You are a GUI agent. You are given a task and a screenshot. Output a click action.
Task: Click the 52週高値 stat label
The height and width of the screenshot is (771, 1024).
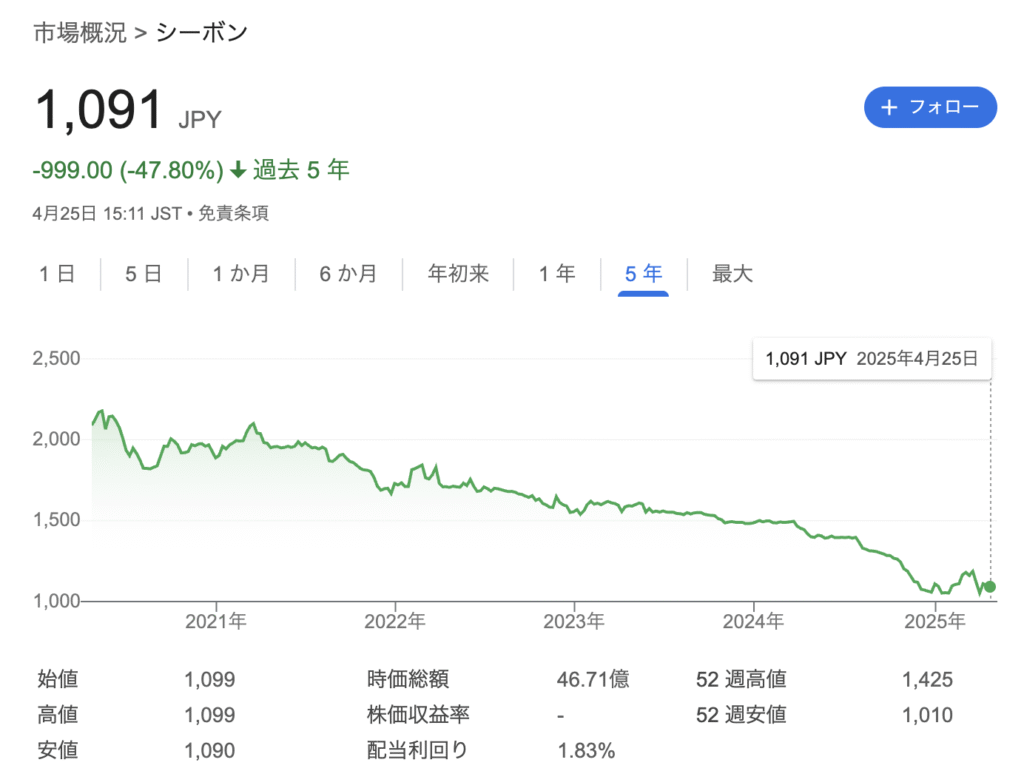click(741, 680)
